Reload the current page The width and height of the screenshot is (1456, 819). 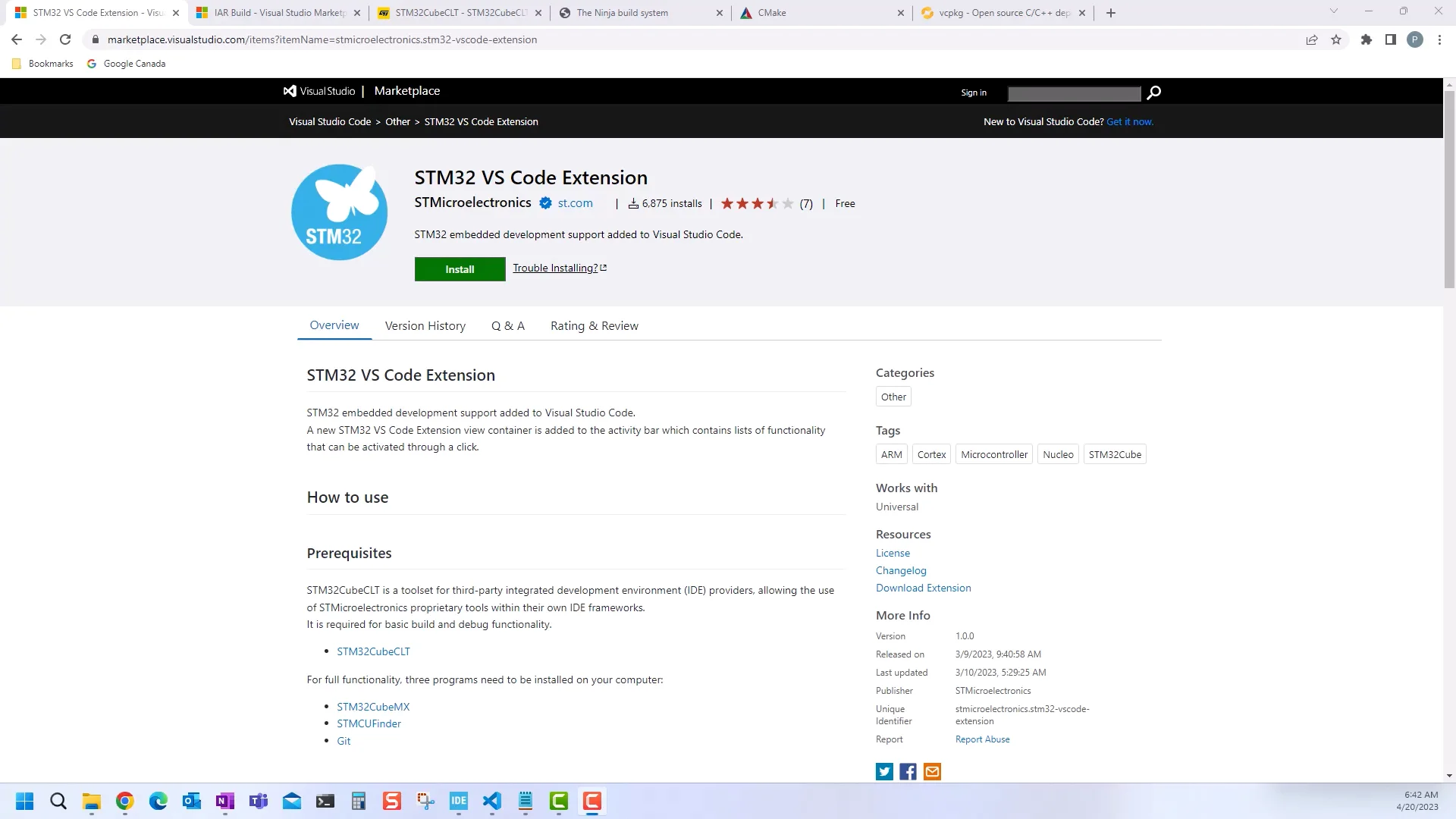(x=65, y=39)
